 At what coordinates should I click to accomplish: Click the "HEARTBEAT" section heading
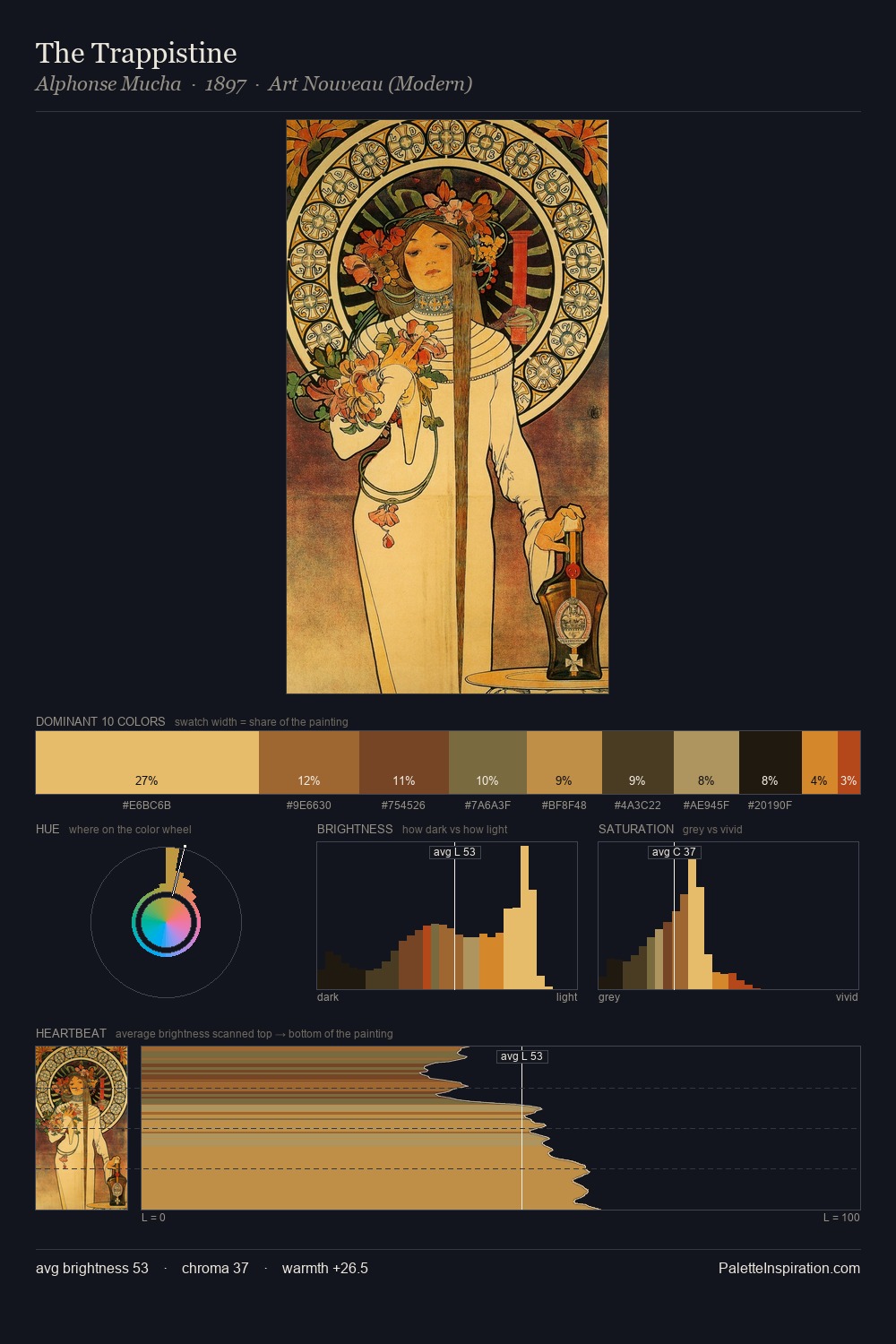click(71, 1033)
